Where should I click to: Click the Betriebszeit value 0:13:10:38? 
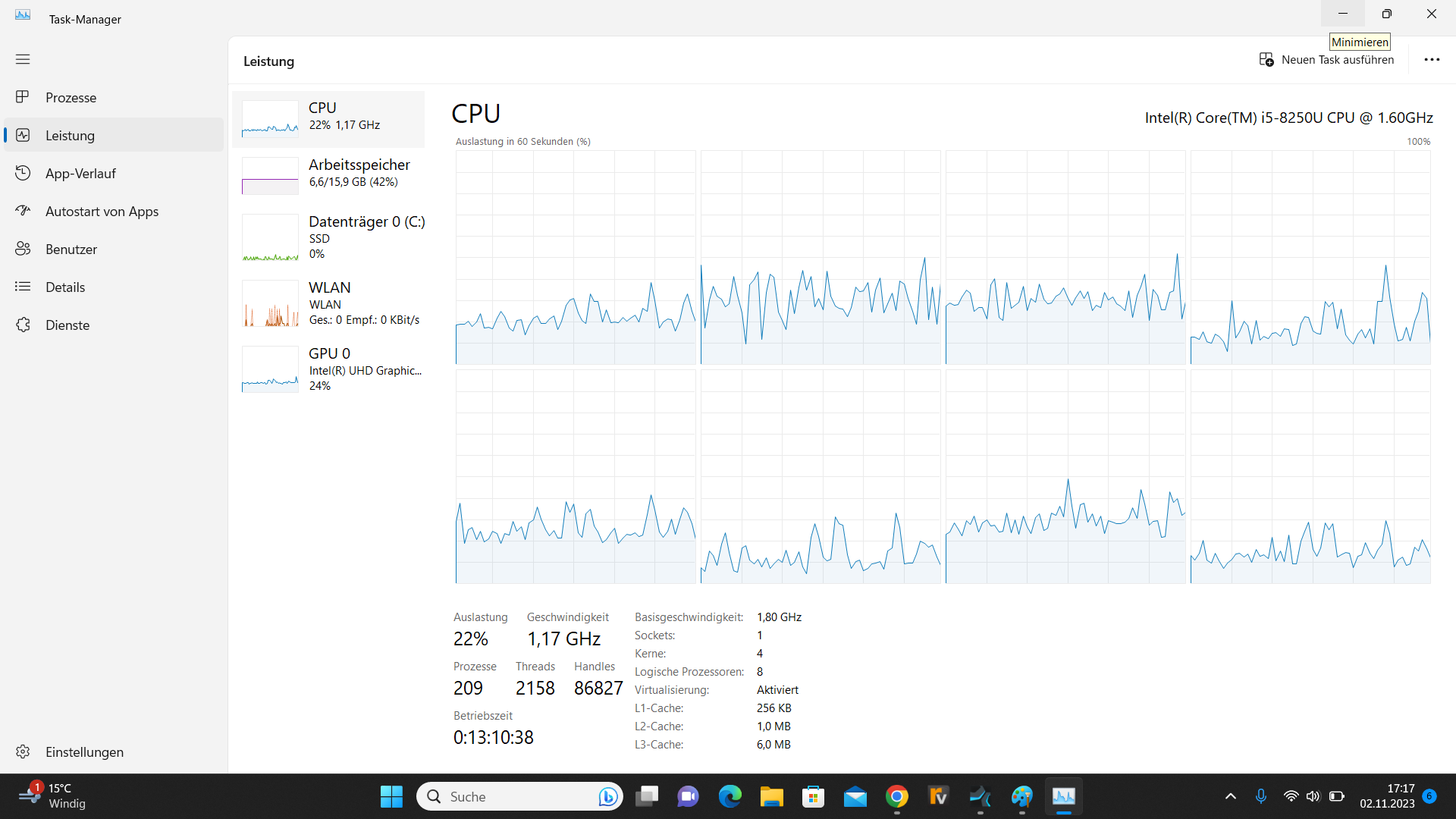(x=494, y=738)
